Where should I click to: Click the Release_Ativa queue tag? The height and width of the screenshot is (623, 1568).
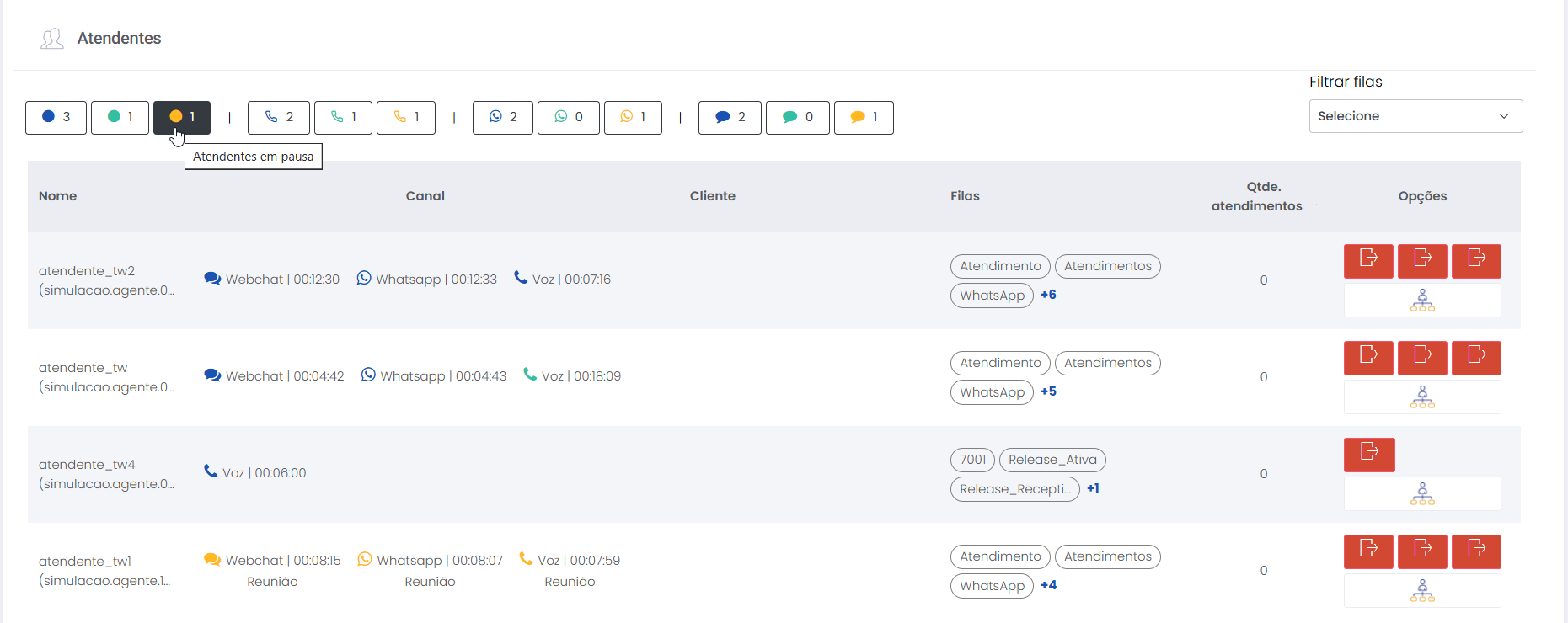click(x=1052, y=460)
